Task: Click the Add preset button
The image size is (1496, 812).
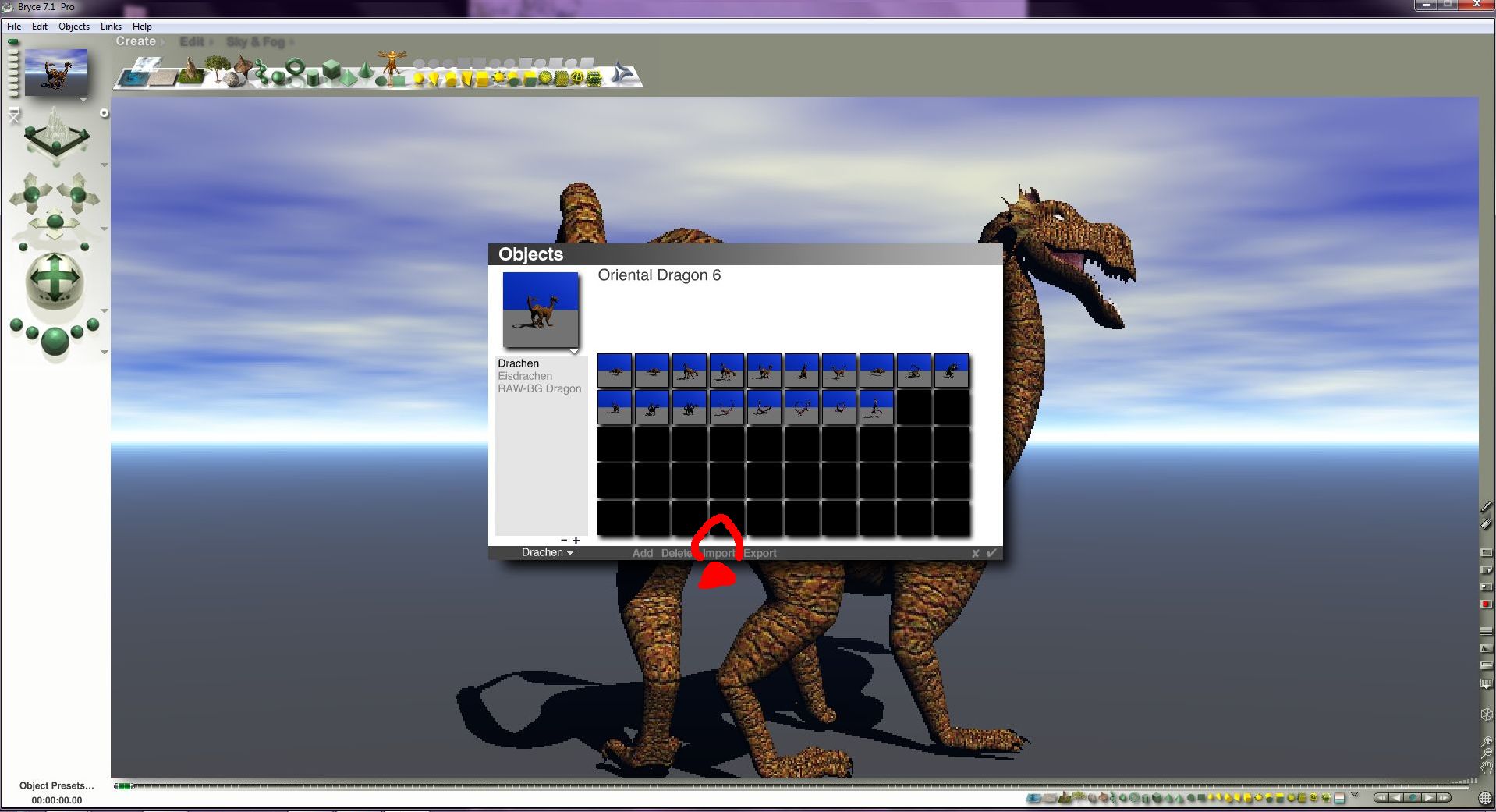Action: [643, 553]
